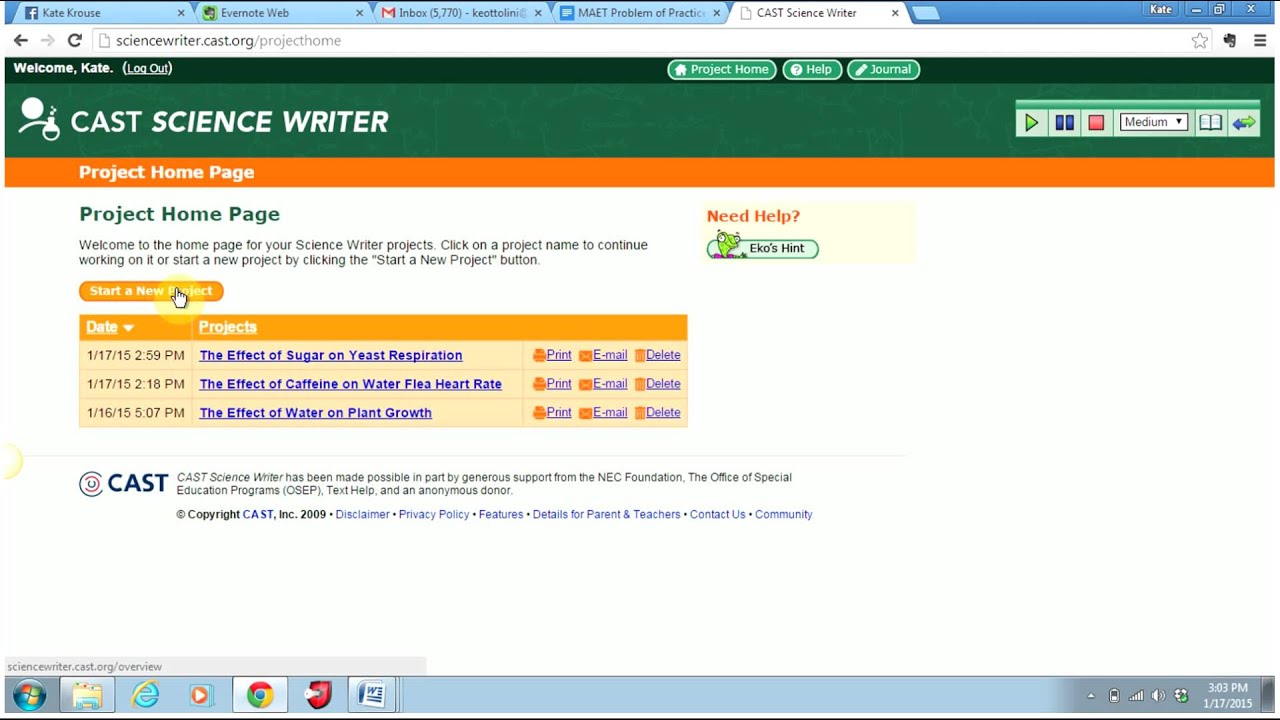The image size is (1280, 720).
Task: Open Eko's Hint
Action: coord(762,246)
